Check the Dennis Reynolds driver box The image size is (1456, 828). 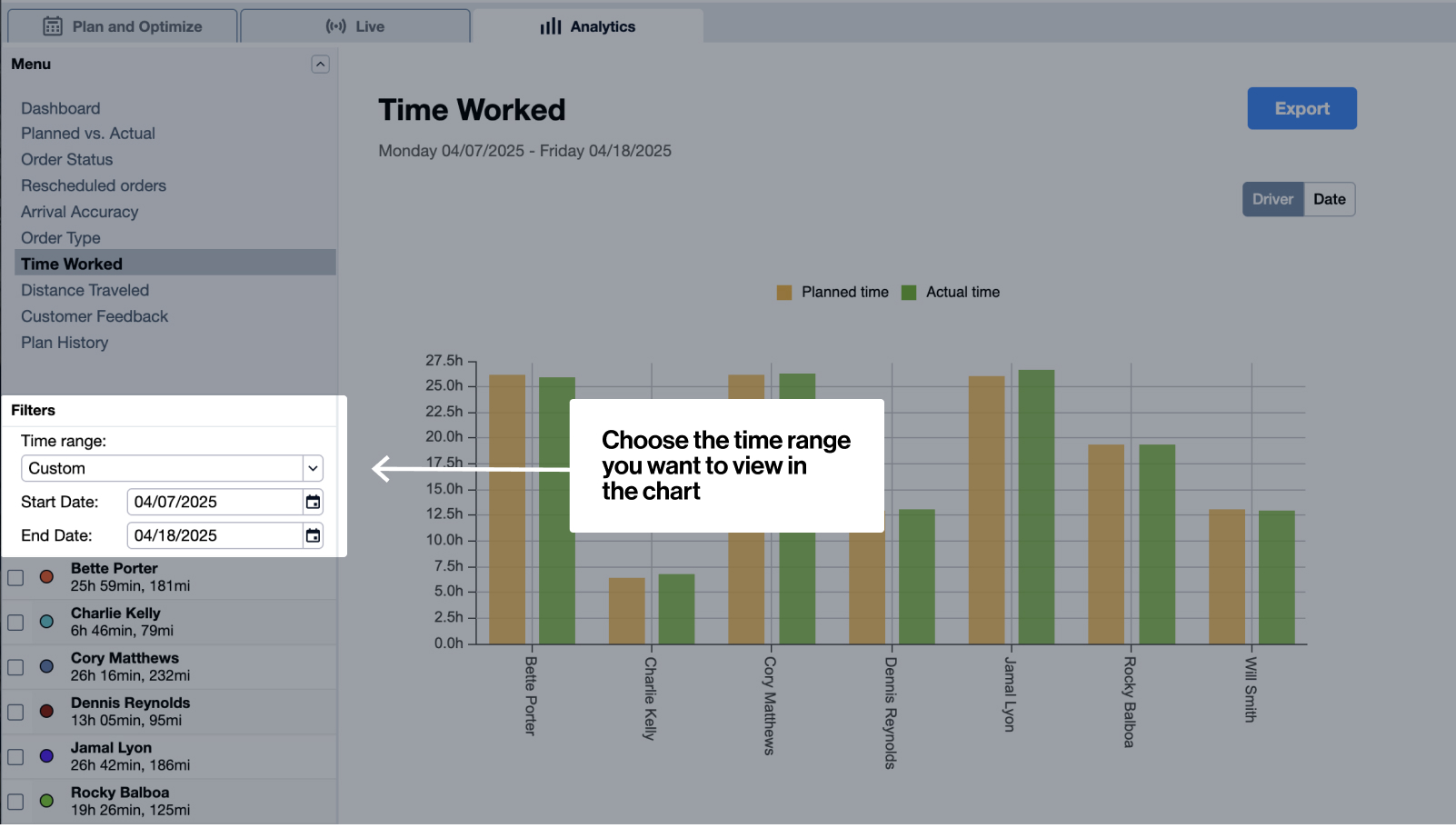pos(15,712)
